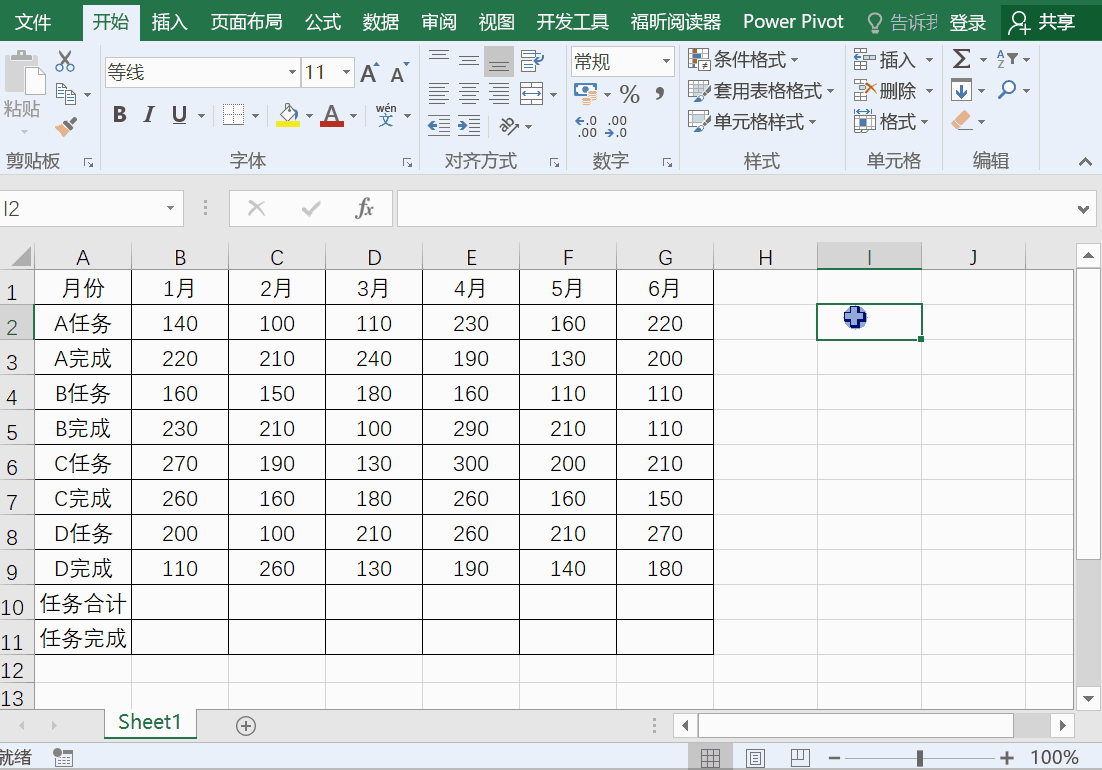1102x770 pixels.
Task: Toggle bottom vertical alignment
Action: 499,62
